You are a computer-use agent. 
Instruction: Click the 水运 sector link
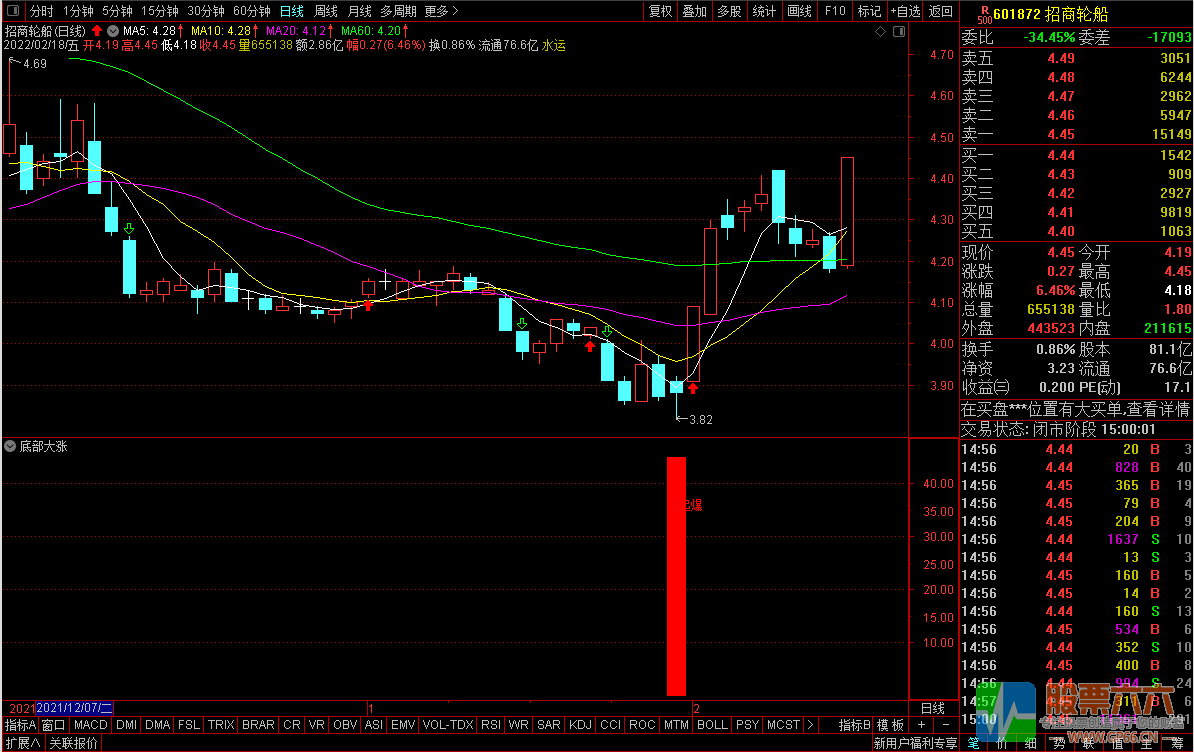(x=554, y=45)
